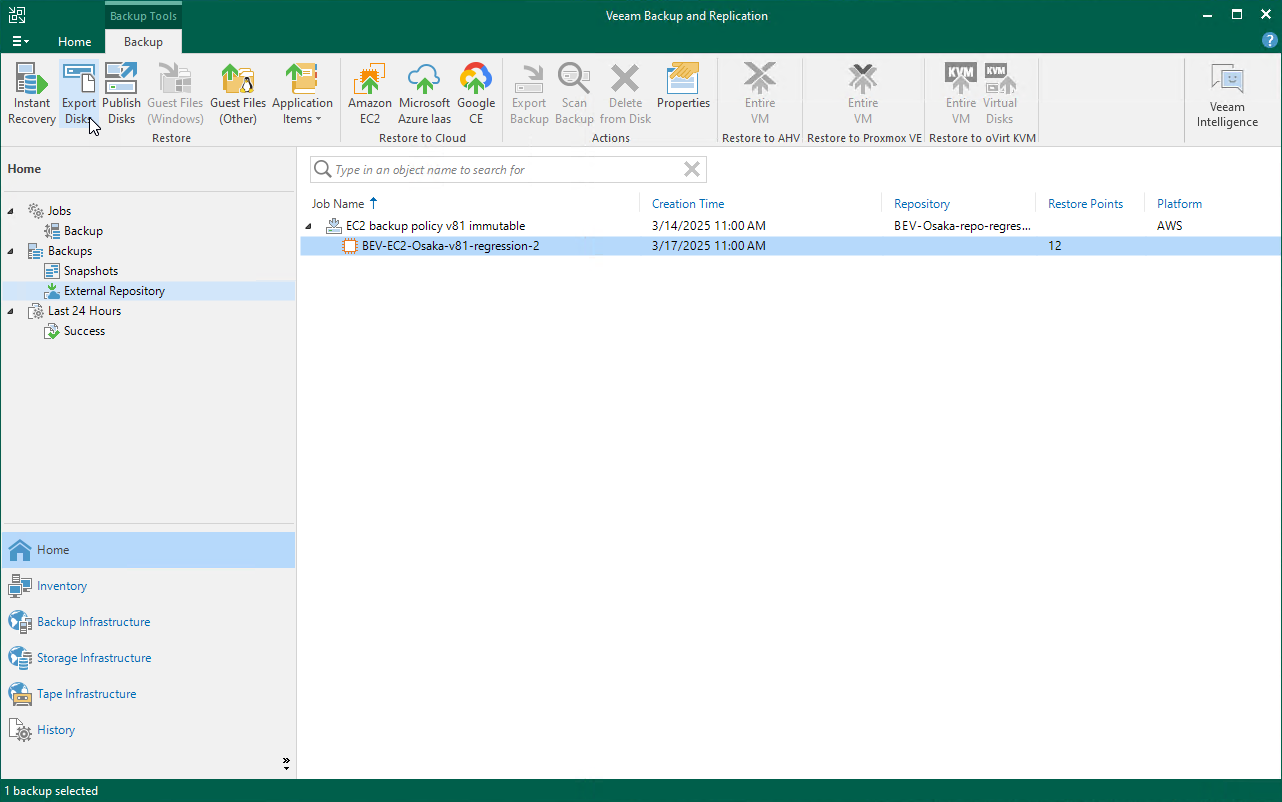Screen dimensions: 1282x802
Task: Click the search field for object name
Action: [508, 170]
